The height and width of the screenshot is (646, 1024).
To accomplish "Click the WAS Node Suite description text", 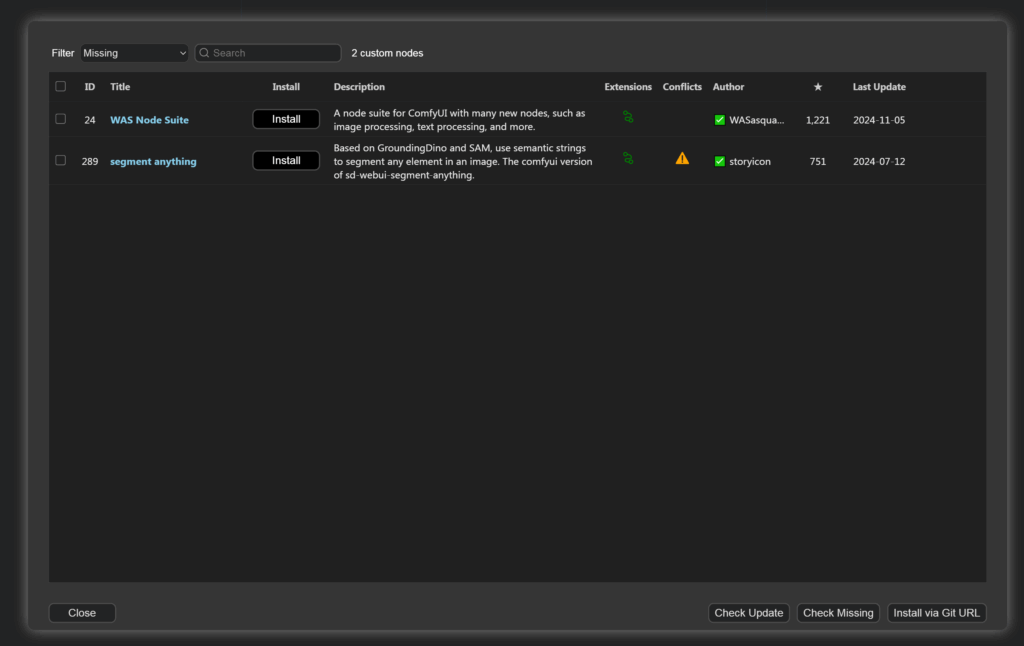I will (459, 120).
